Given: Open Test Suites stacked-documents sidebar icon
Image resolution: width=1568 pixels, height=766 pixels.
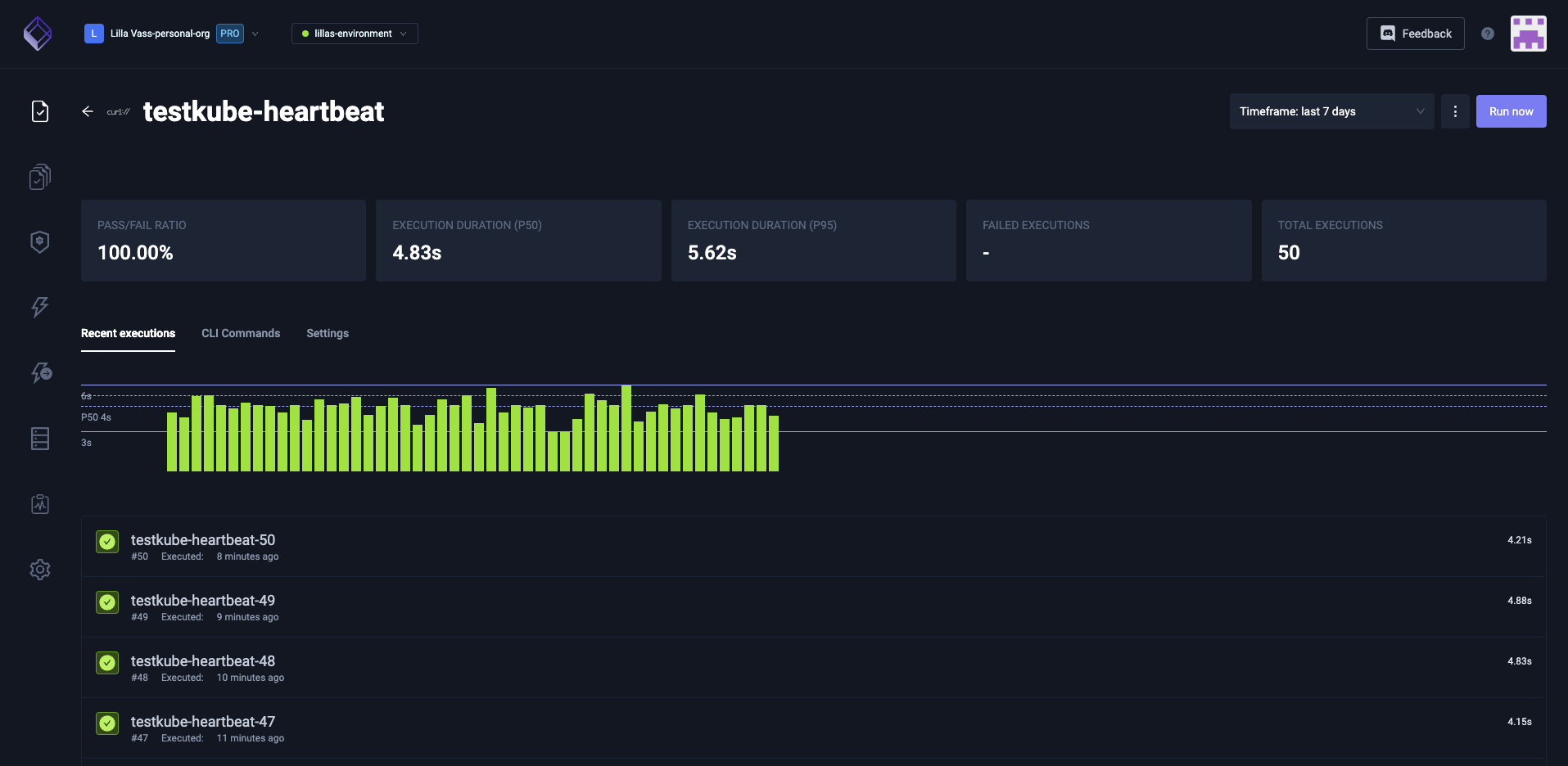Looking at the screenshot, I should click(39, 177).
